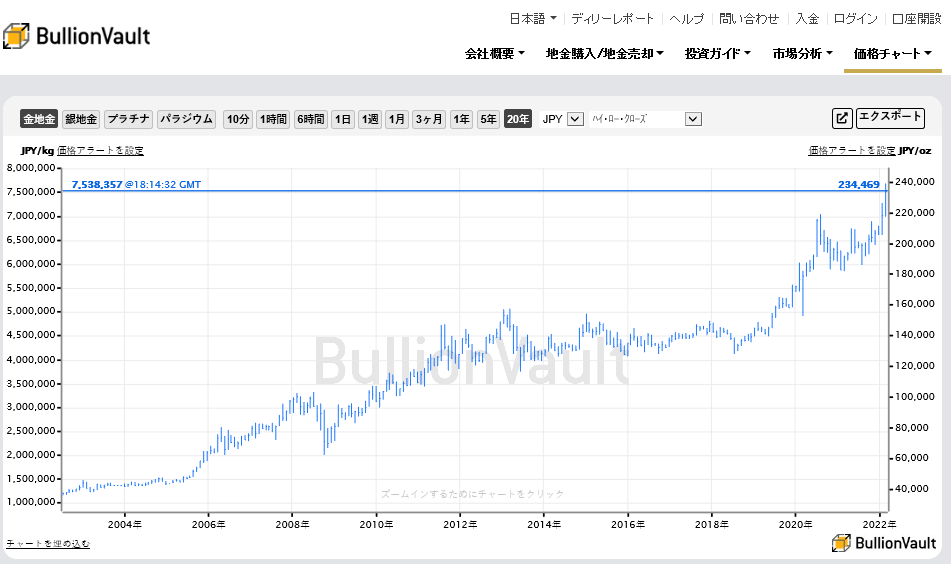Click the ズームインするためにチャートをクリック hint text

point(472,494)
